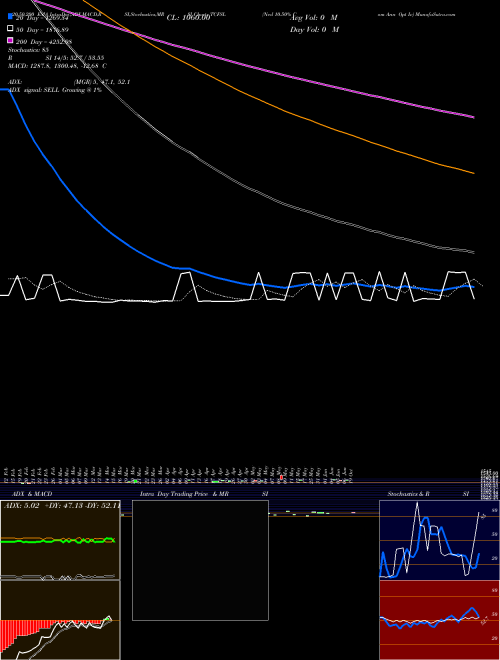Open the empty intraday price chart panel

(200, 560)
